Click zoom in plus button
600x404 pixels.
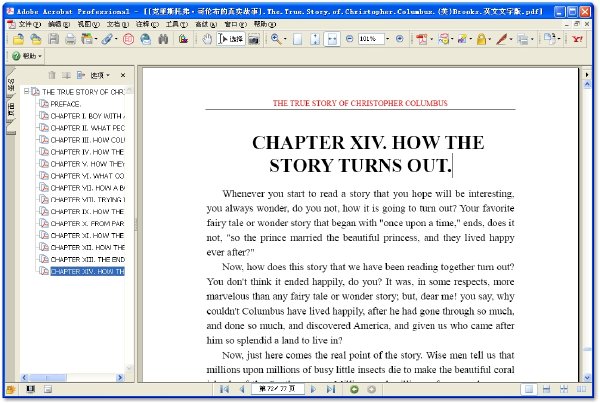[399, 39]
